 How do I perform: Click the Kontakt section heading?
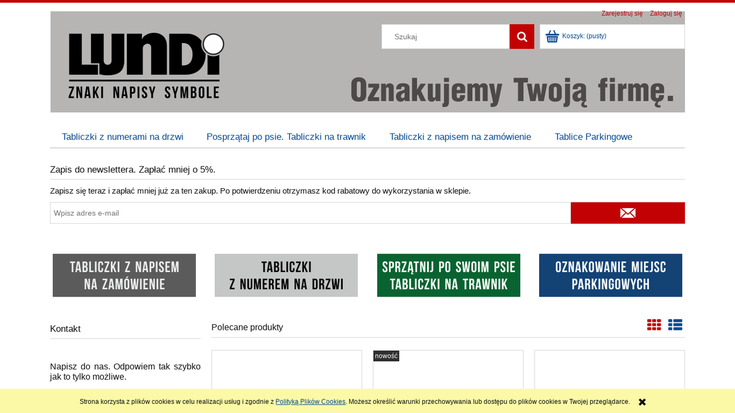[x=65, y=329]
